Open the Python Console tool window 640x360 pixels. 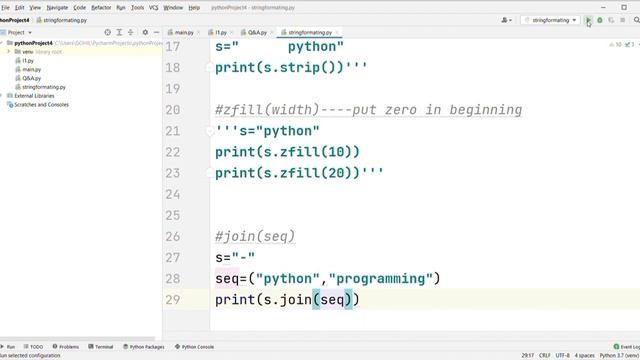coord(194,347)
